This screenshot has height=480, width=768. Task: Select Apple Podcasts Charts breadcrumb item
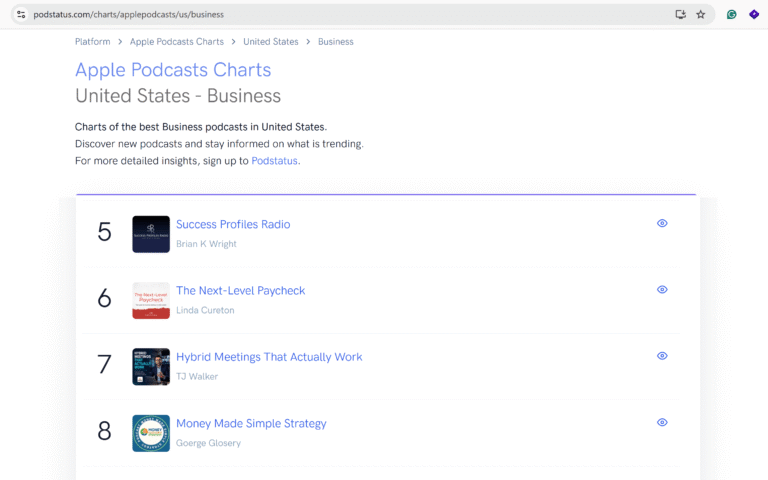click(177, 42)
